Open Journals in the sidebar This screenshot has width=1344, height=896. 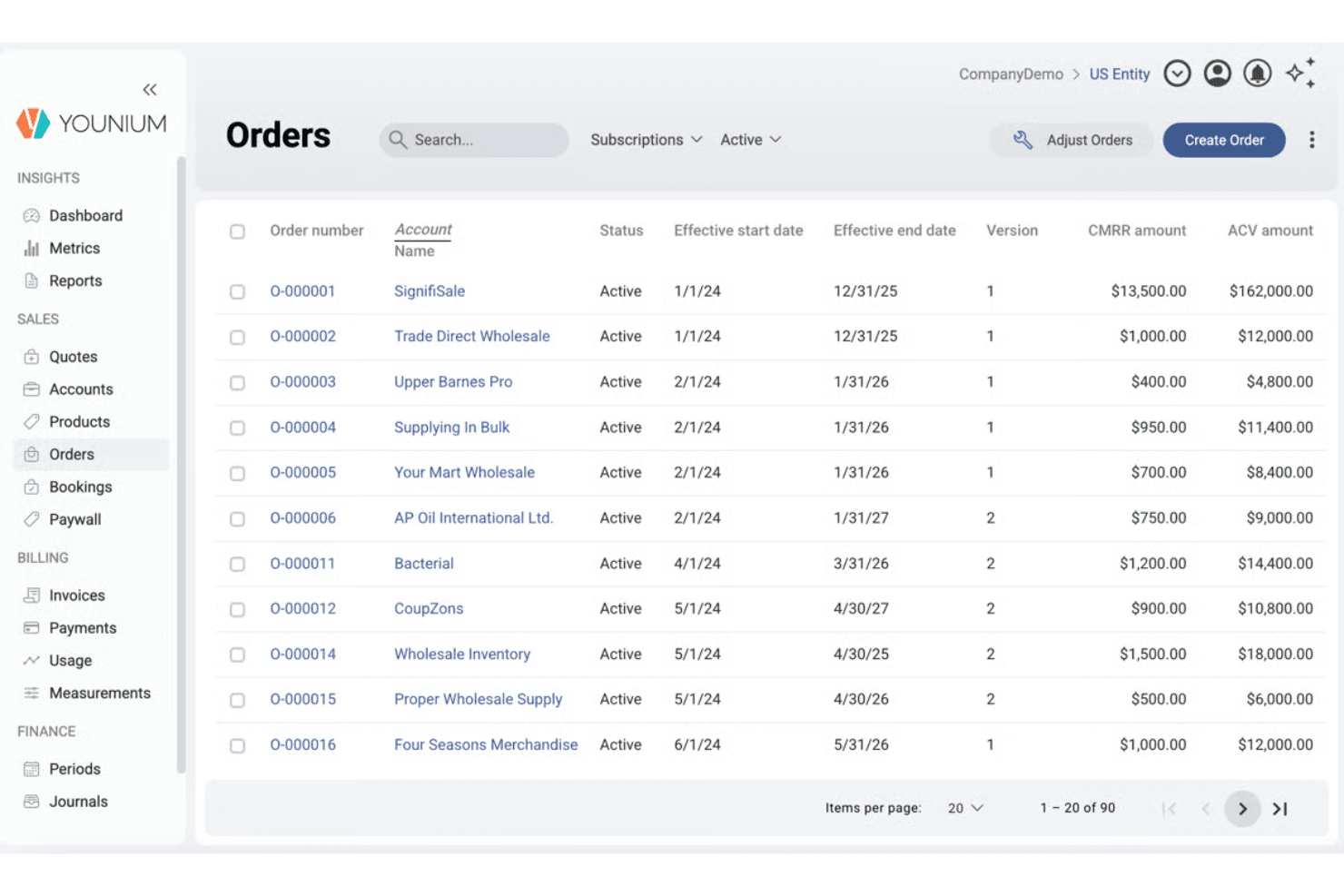[78, 802]
